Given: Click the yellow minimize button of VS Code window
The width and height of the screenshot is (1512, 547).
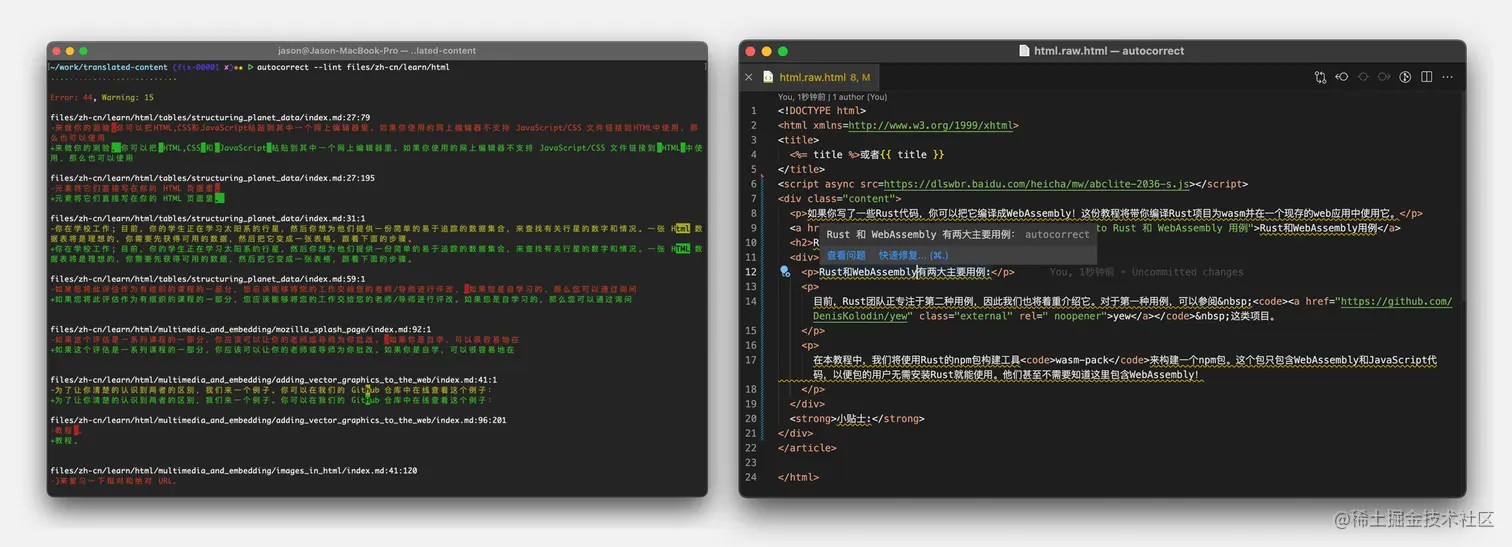Looking at the screenshot, I should click(768, 51).
